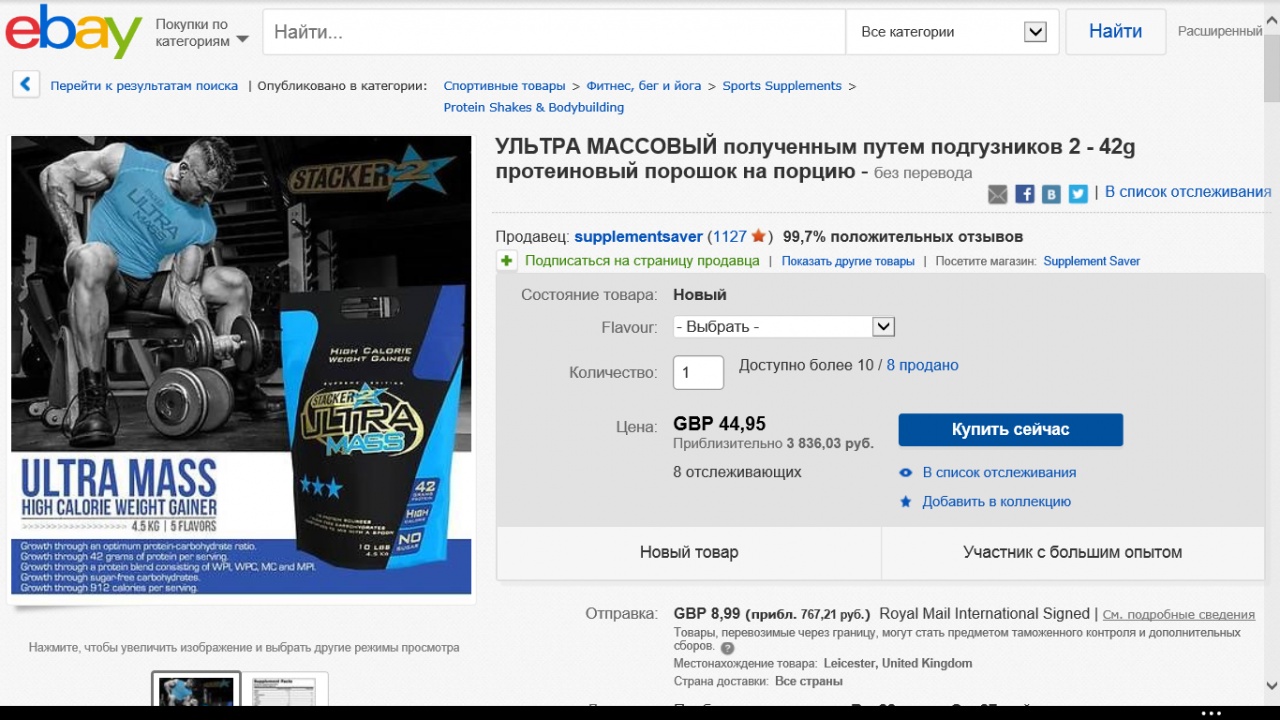Open the Flavour dropdown

pos(784,327)
